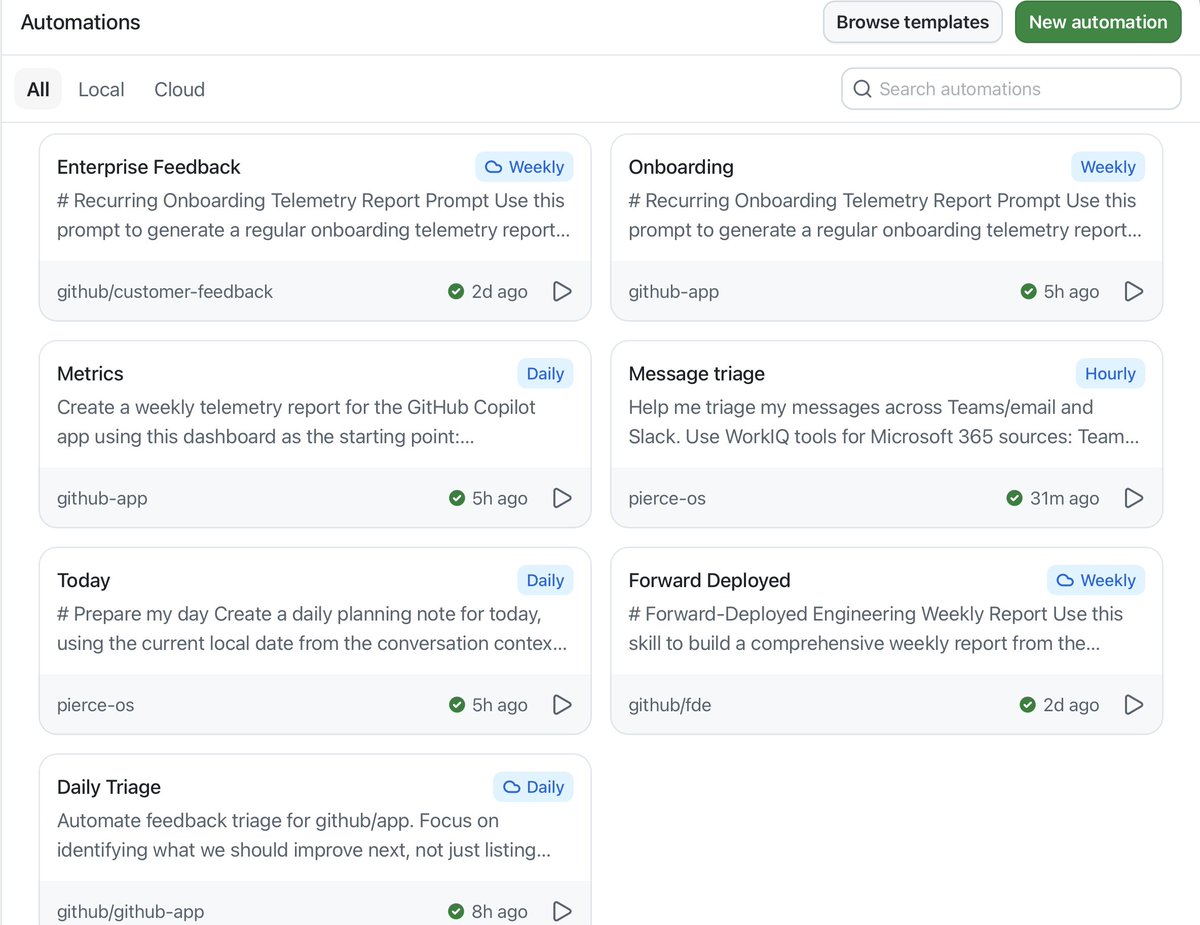This screenshot has width=1200, height=925.
Task: Run the Onboarding automation play icon
Action: pyautogui.click(x=1134, y=291)
